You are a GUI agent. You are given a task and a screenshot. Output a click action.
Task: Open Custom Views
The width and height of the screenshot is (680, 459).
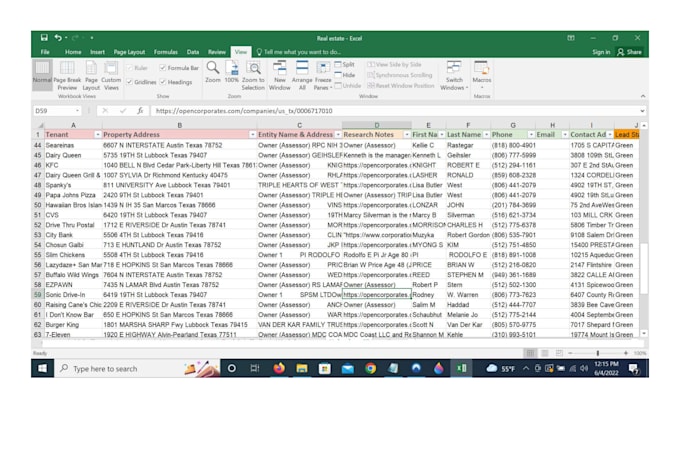pyautogui.click(x=111, y=75)
